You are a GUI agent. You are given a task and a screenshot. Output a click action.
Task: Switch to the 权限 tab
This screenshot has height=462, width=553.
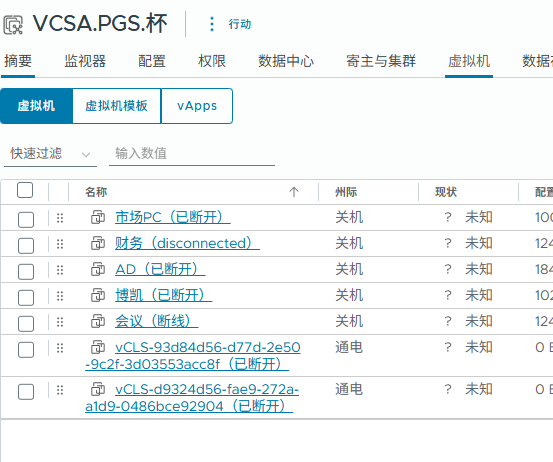(x=212, y=61)
